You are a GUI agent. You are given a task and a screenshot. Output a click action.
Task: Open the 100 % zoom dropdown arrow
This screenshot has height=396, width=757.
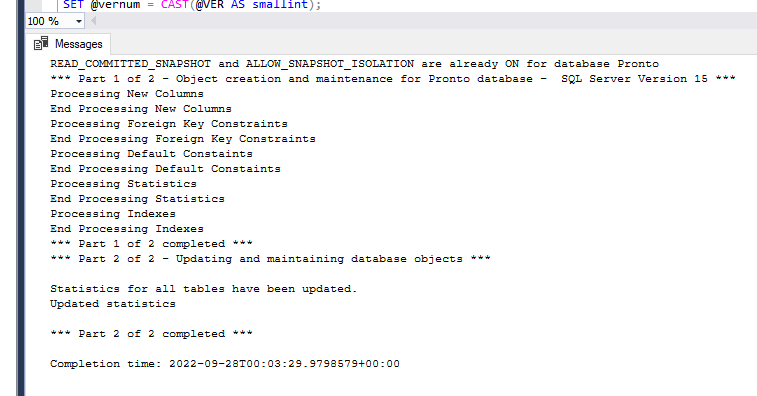tap(79, 21)
